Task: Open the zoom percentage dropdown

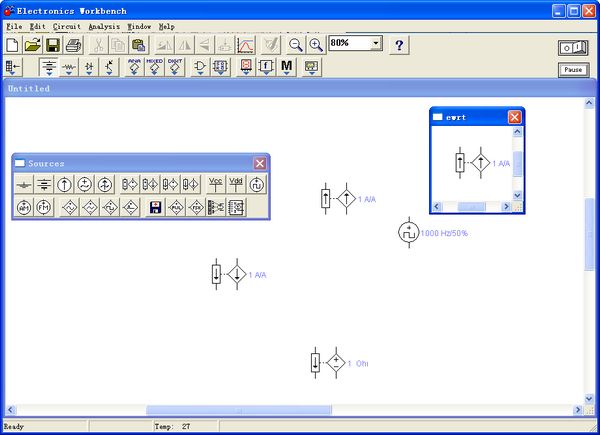Action: click(x=376, y=44)
